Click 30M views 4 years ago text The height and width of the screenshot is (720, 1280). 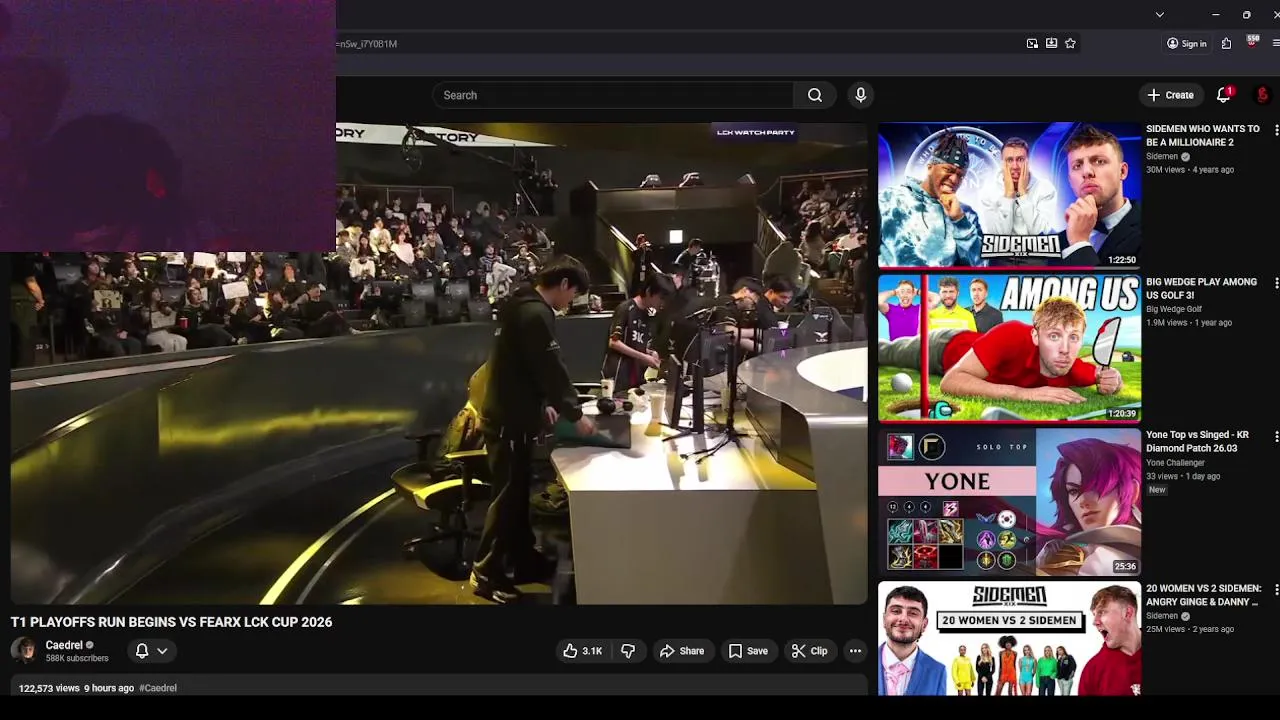pos(1190,170)
